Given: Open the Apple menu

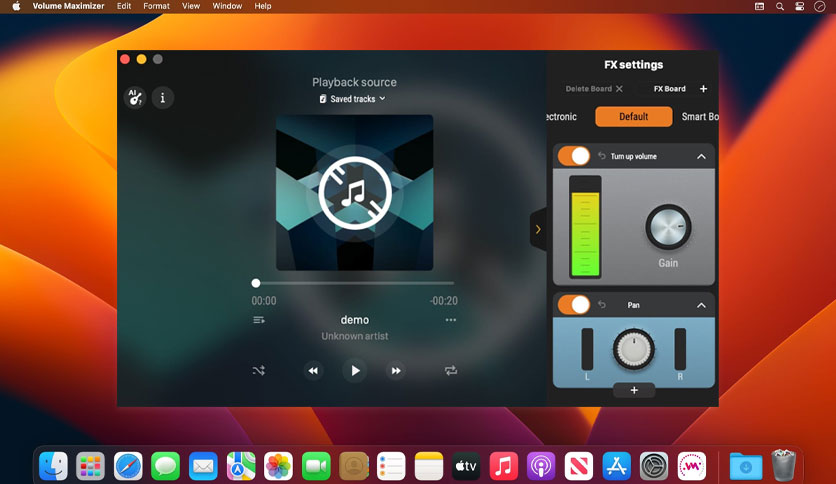Looking at the screenshot, I should coord(16,6).
